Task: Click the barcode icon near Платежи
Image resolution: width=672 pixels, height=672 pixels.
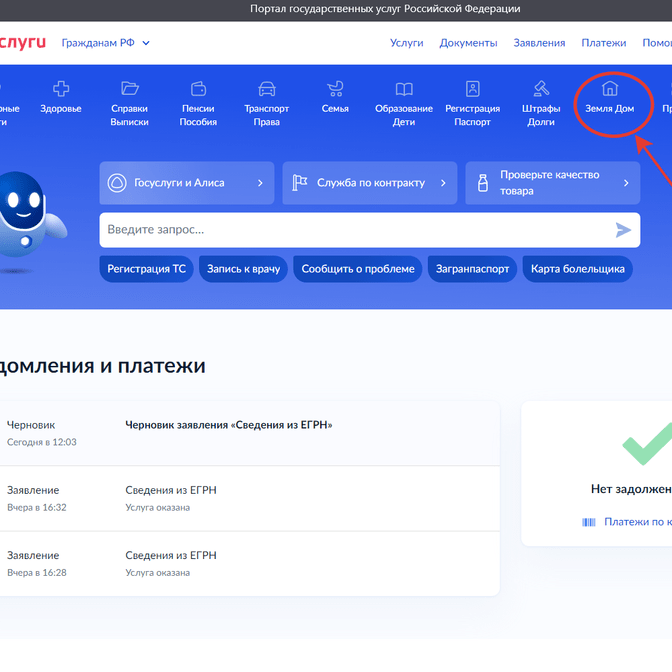Action: (588, 522)
